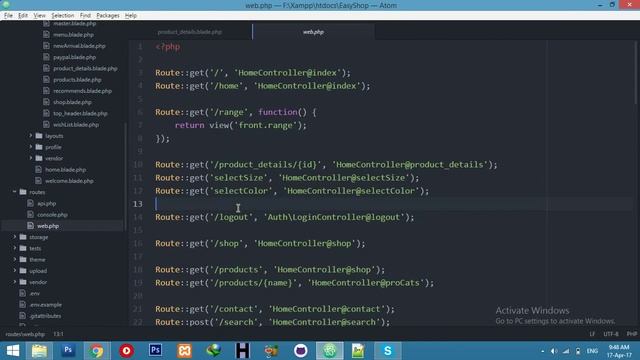Screen dimensions: 640x360
Task: Open the red play-button media app in taskbar
Action: 126,351
